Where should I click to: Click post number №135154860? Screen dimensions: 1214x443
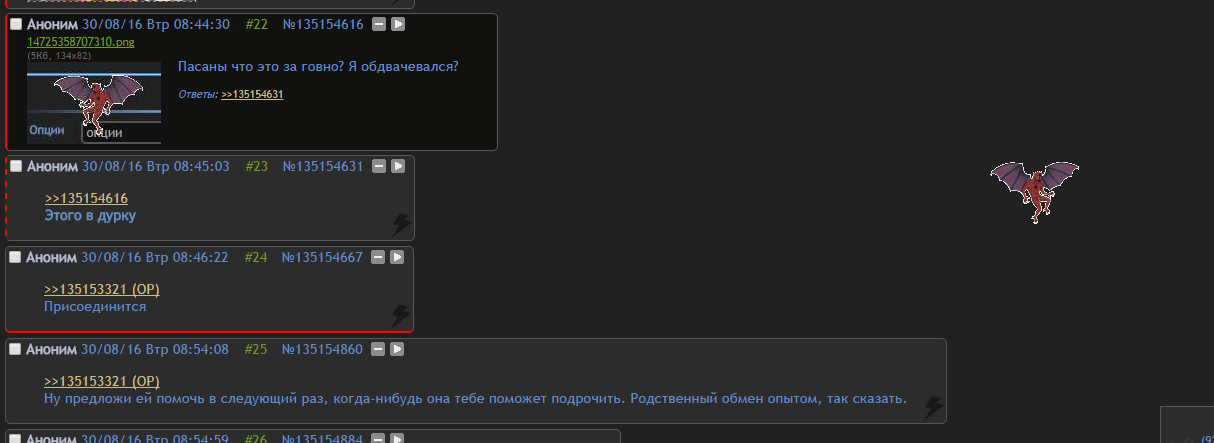pyautogui.click(x=322, y=349)
